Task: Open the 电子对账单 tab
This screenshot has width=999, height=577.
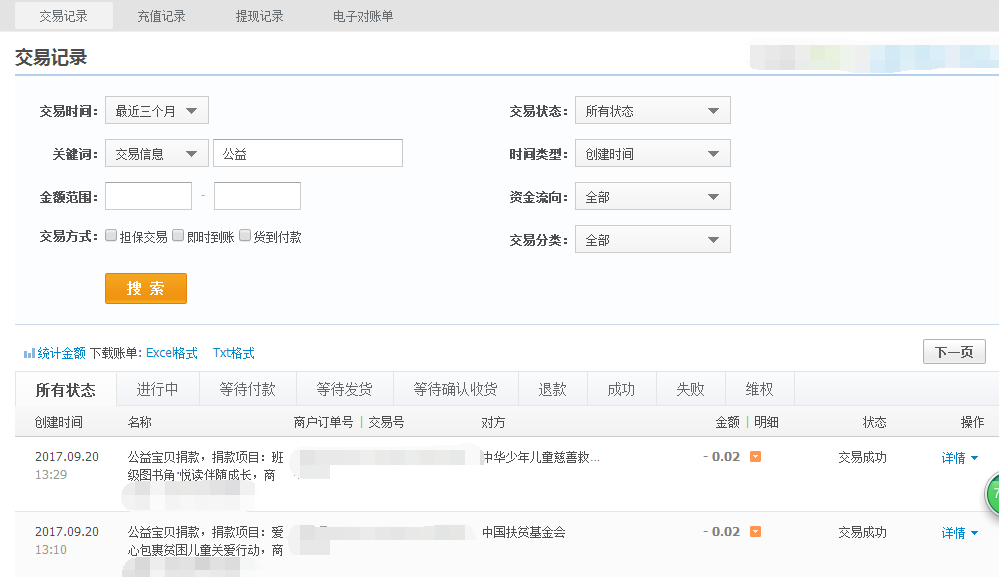Action: point(363,16)
